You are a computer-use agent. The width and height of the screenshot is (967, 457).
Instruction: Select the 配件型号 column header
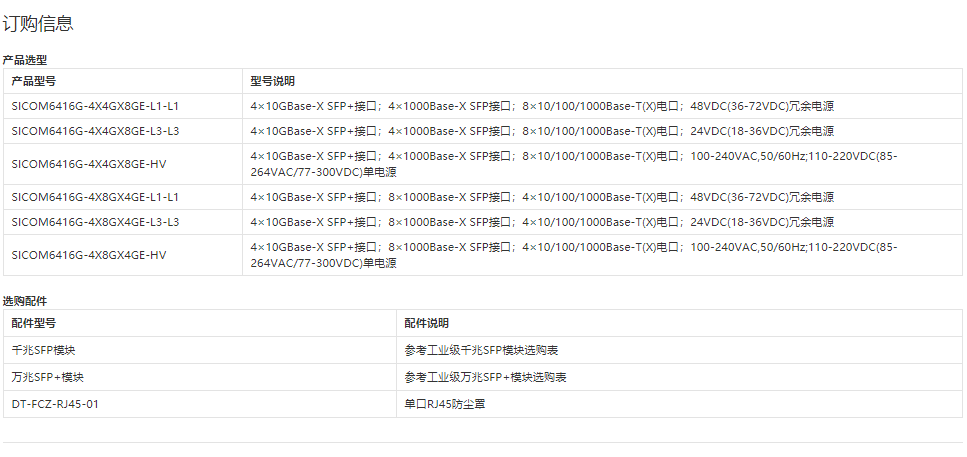[x=33, y=323]
